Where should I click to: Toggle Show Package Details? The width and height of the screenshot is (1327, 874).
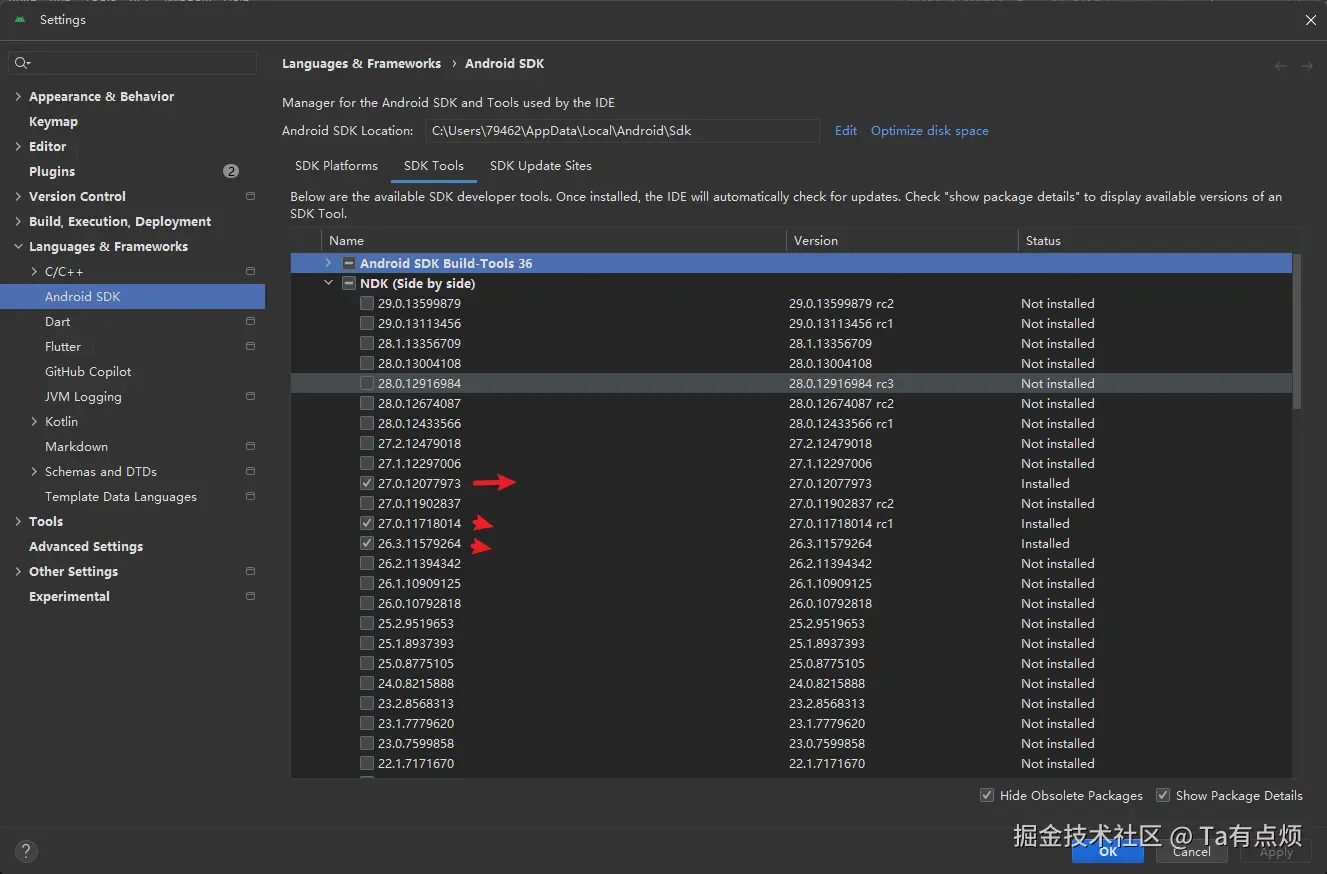pyautogui.click(x=1163, y=795)
